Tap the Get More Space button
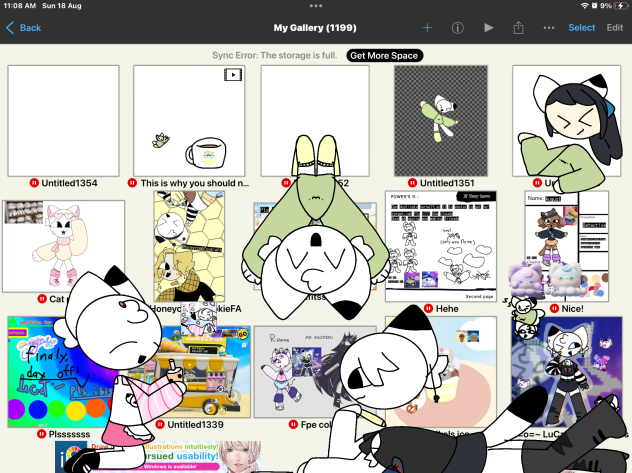 coord(384,55)
